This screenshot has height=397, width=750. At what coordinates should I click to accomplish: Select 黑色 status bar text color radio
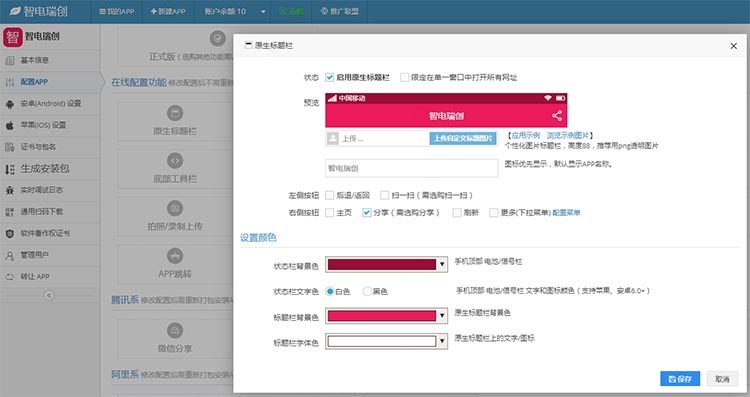point(367,291)
